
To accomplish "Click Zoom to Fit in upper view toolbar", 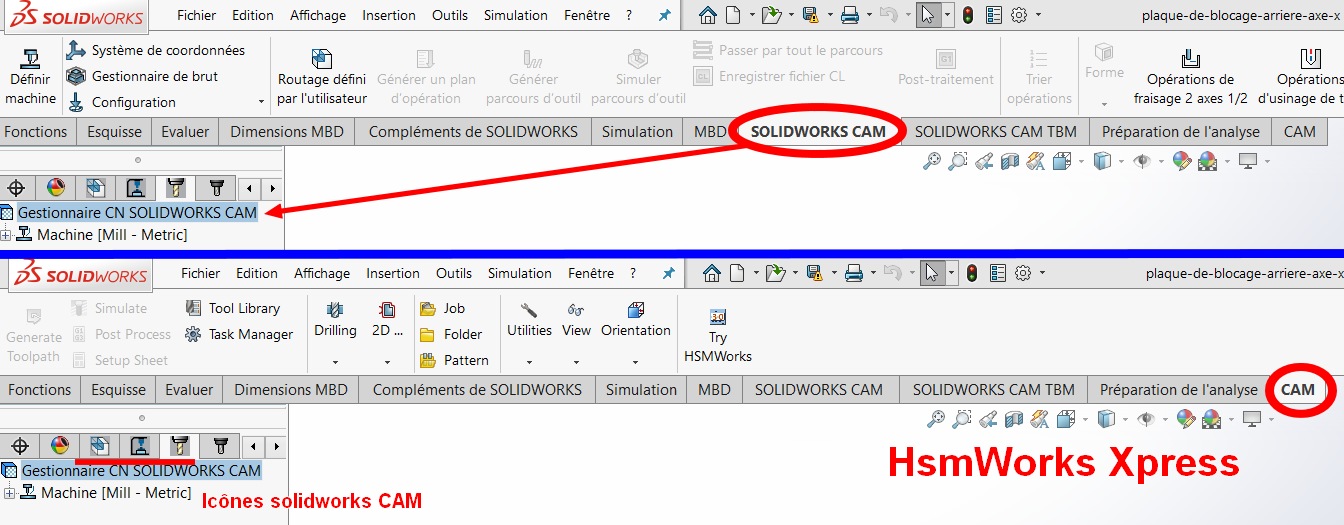I will [x=932, y=161].
